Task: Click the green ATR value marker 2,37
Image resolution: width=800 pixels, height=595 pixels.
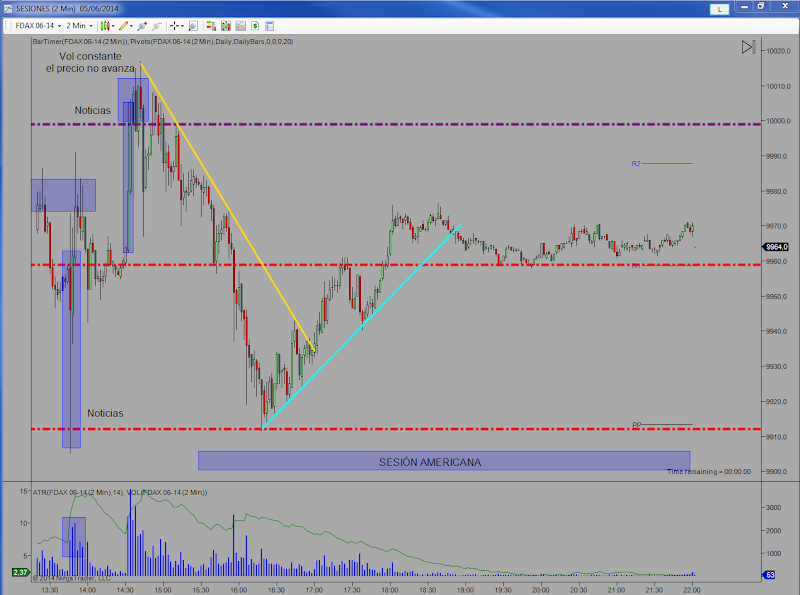Action: (x=20, y=573)
